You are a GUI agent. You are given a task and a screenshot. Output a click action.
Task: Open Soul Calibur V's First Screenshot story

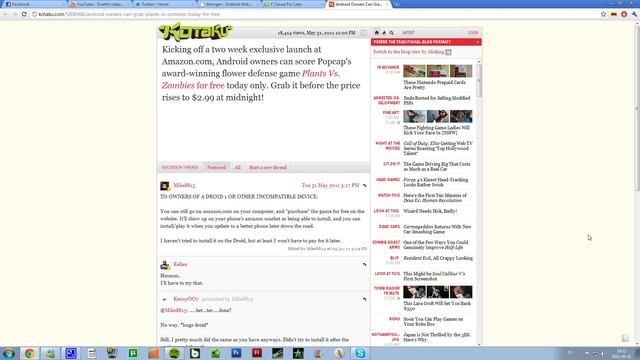point(434,276)
